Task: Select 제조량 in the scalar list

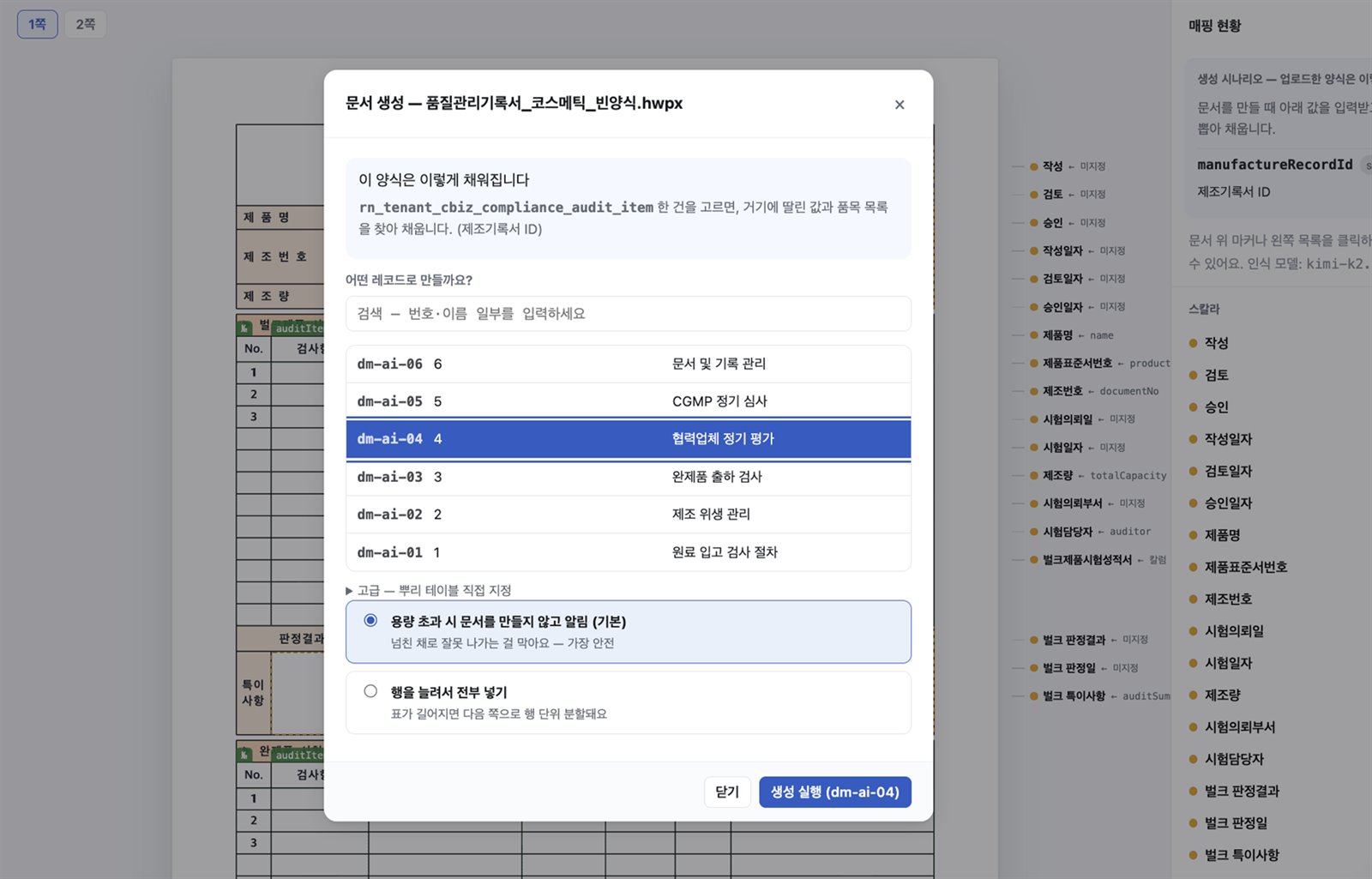Action: [x=1223, y=695]
